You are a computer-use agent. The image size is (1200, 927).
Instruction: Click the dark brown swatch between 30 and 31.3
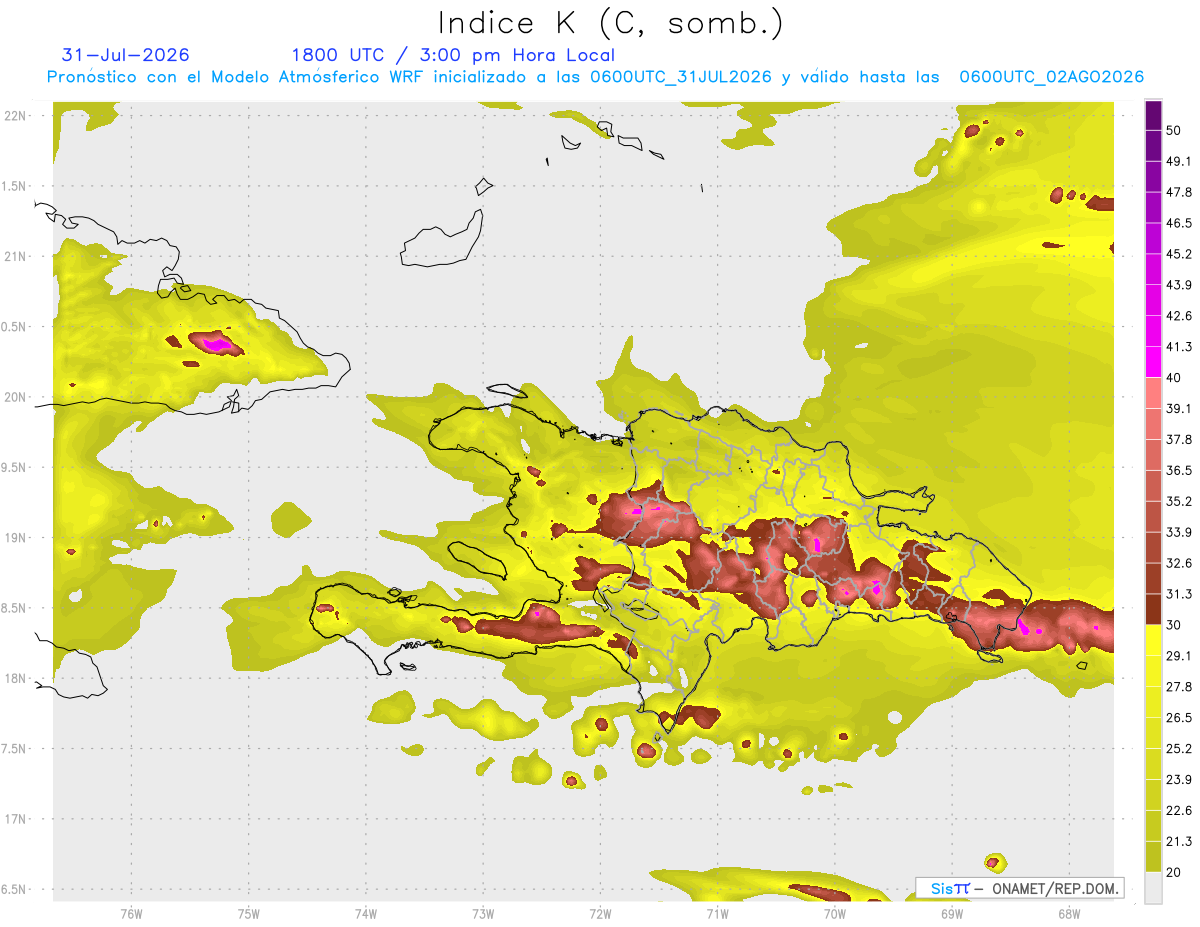point(1153,609)
